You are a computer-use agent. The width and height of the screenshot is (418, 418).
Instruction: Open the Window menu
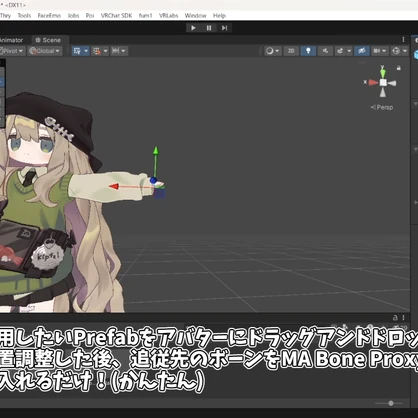point(195,16)
